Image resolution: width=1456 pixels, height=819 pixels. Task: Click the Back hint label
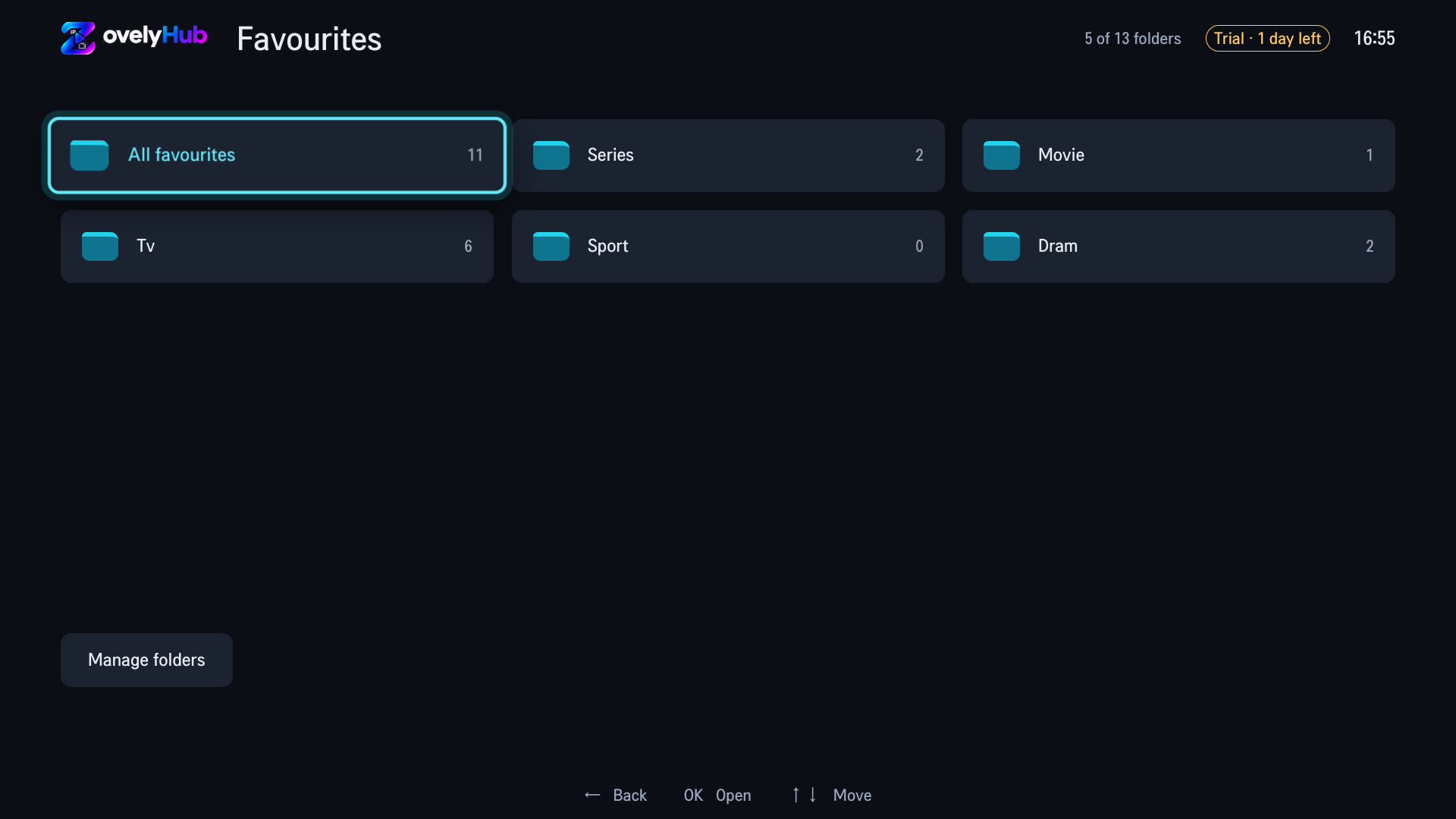[x=629, y=795]
